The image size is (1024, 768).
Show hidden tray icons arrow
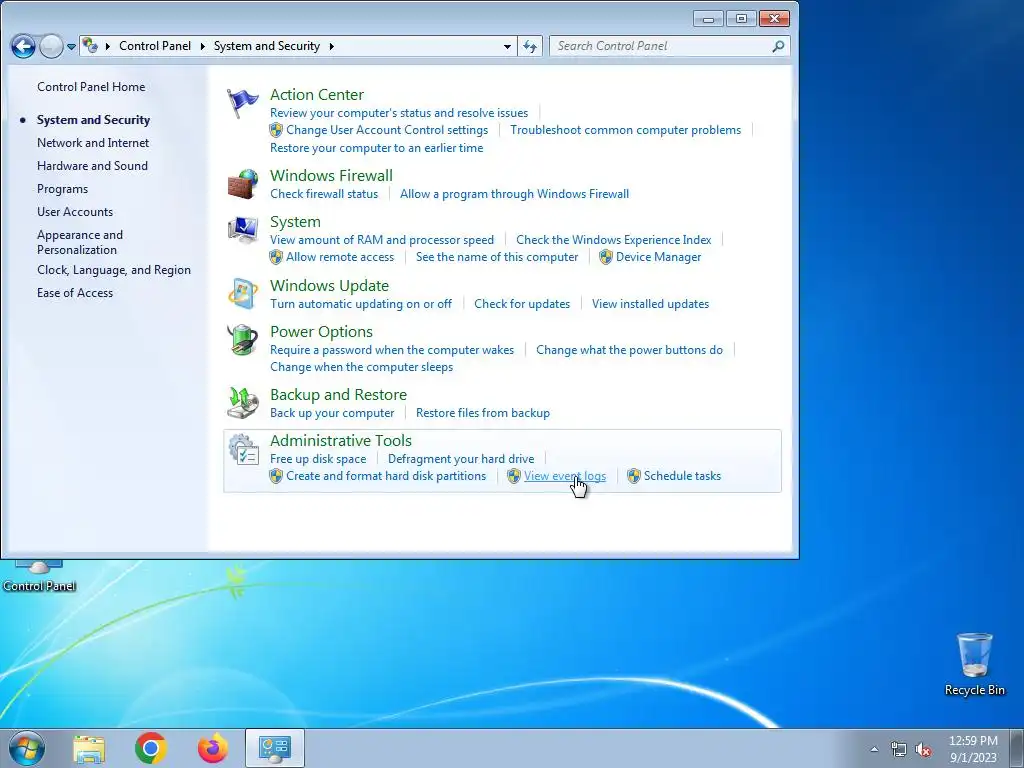[x=874, y=750]
